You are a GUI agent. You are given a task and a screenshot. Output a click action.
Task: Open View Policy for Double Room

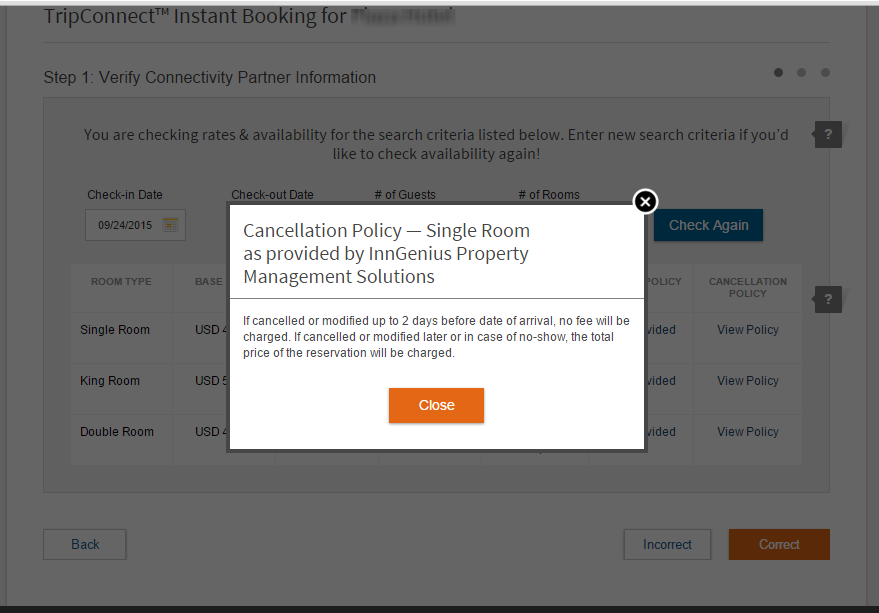click(x=747, y=432)
